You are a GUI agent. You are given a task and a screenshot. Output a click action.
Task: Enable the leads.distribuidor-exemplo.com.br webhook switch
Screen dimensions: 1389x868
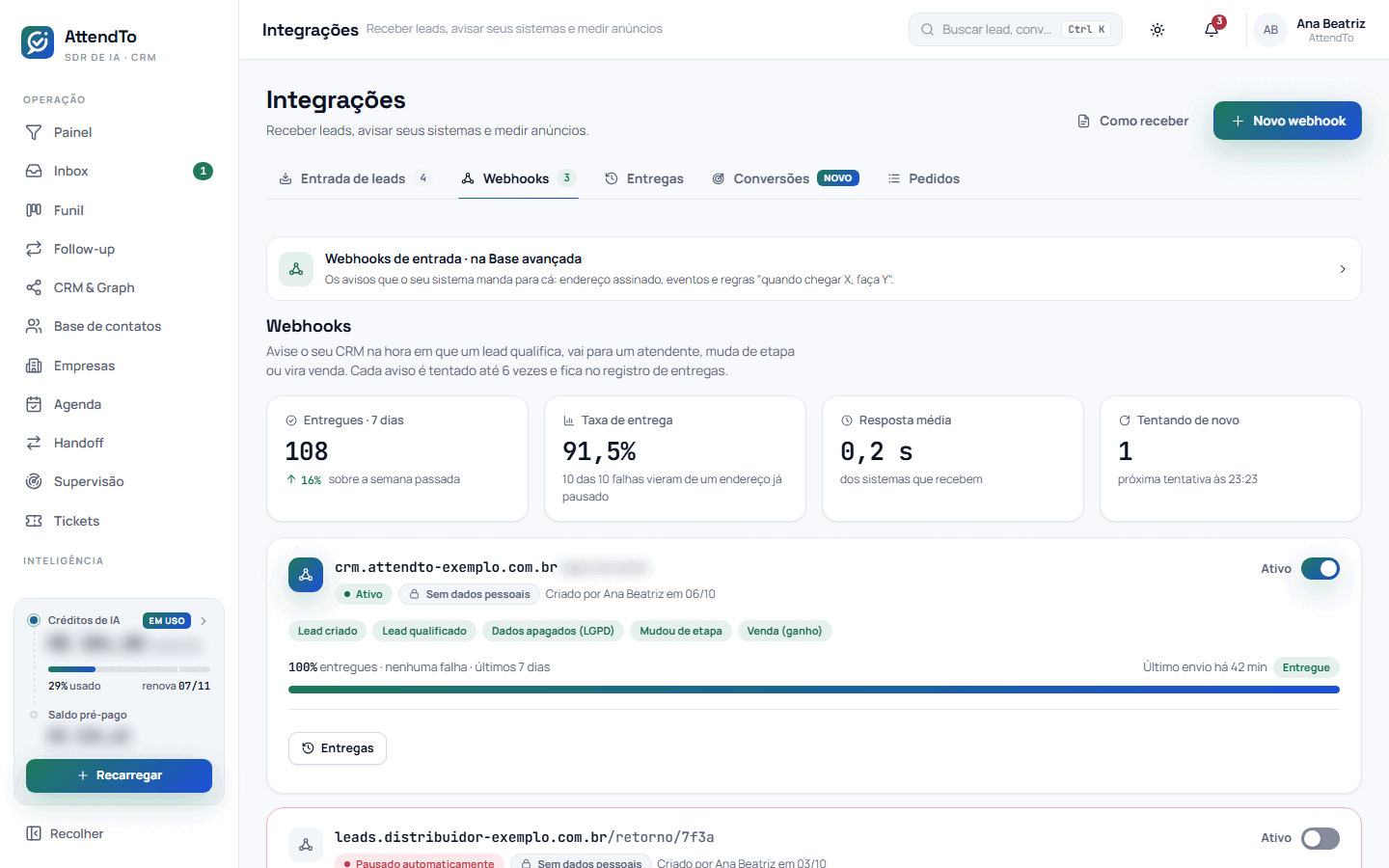click(1320, 838)
